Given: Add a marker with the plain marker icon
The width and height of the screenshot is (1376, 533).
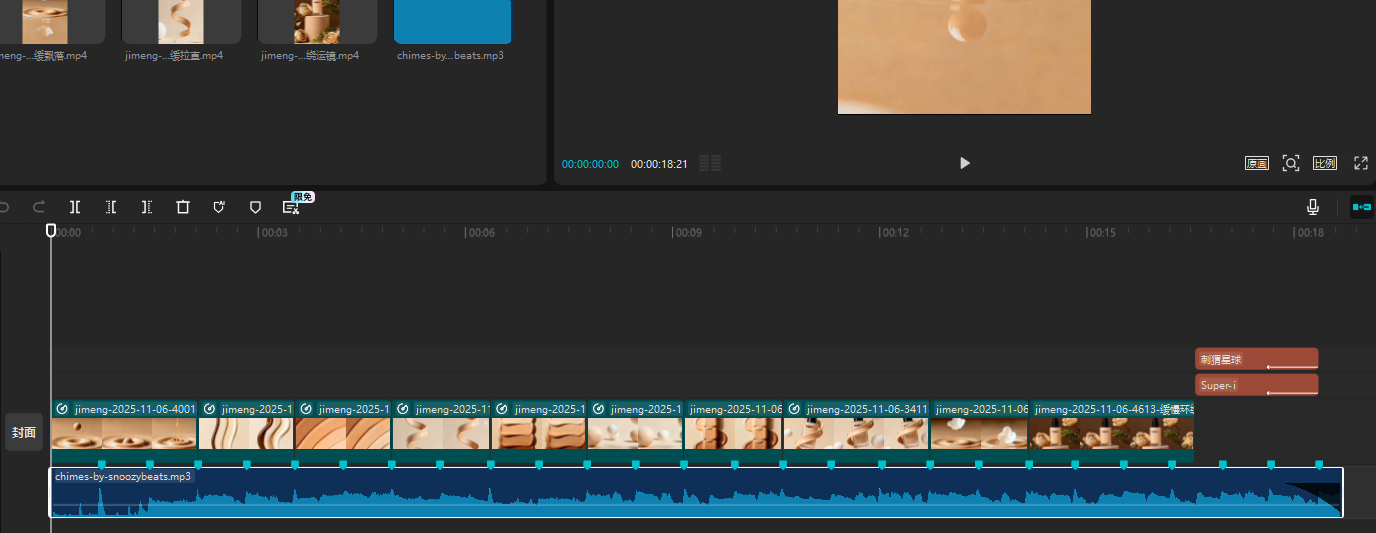Looking at the screenshot, I should pyautogui.click(x=255, y=207).
